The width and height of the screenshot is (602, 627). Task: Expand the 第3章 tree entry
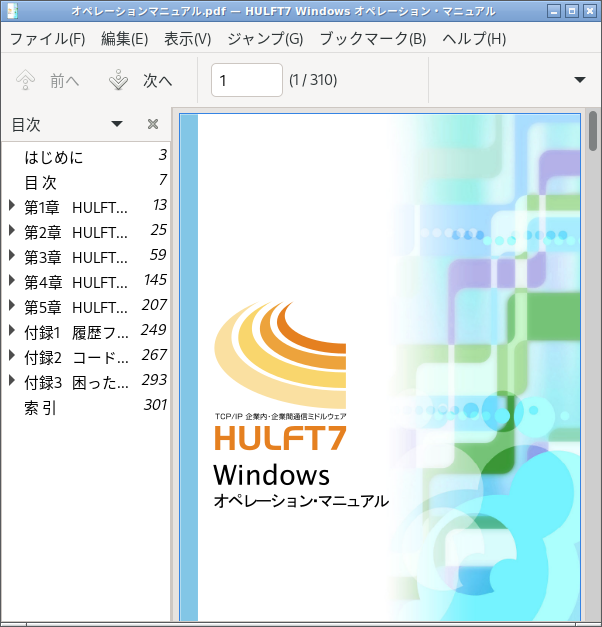pyautogui.click(x=12, y=256)
